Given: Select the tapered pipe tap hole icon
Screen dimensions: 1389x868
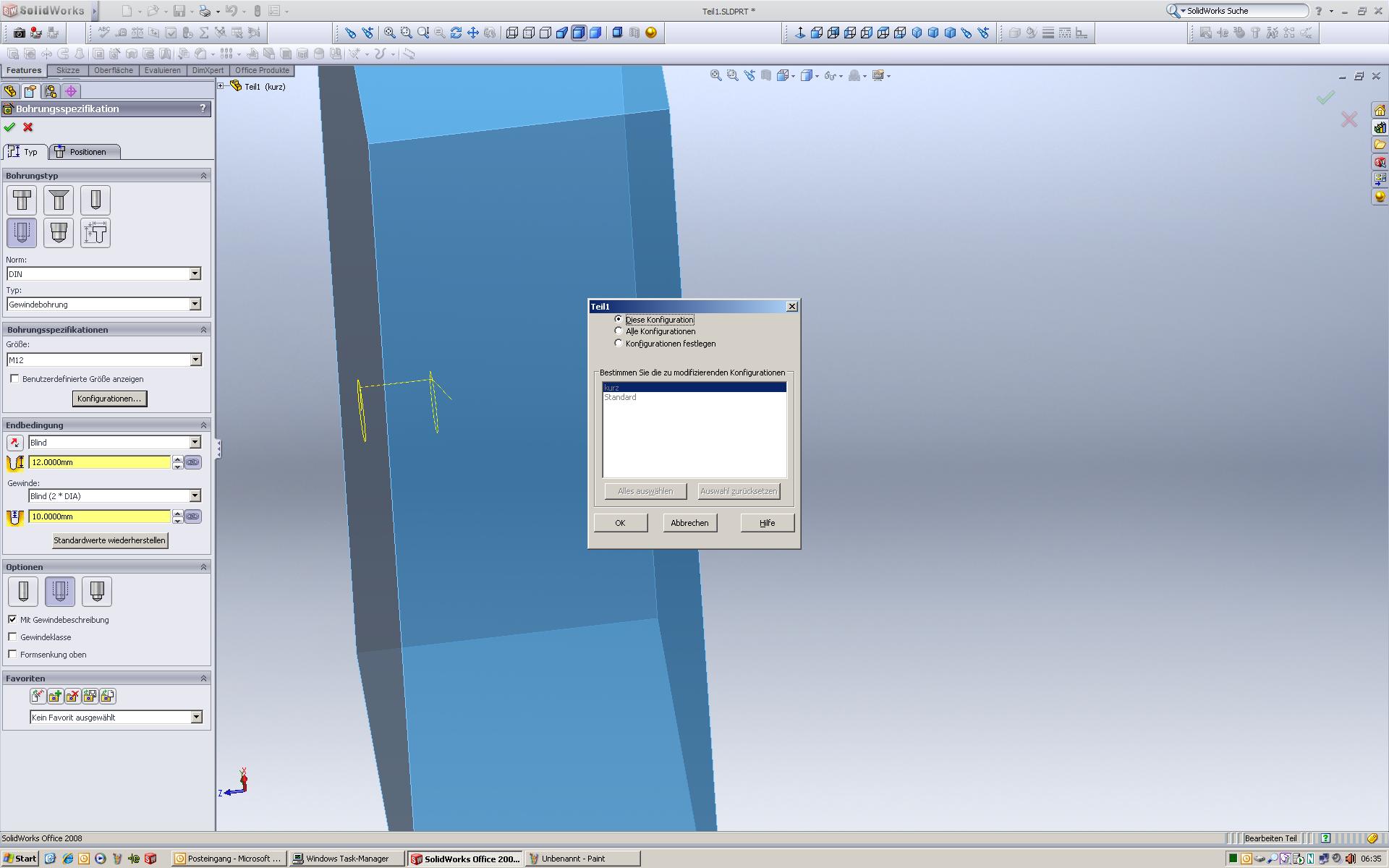Looking at the screenshot, I should point(59,233).
